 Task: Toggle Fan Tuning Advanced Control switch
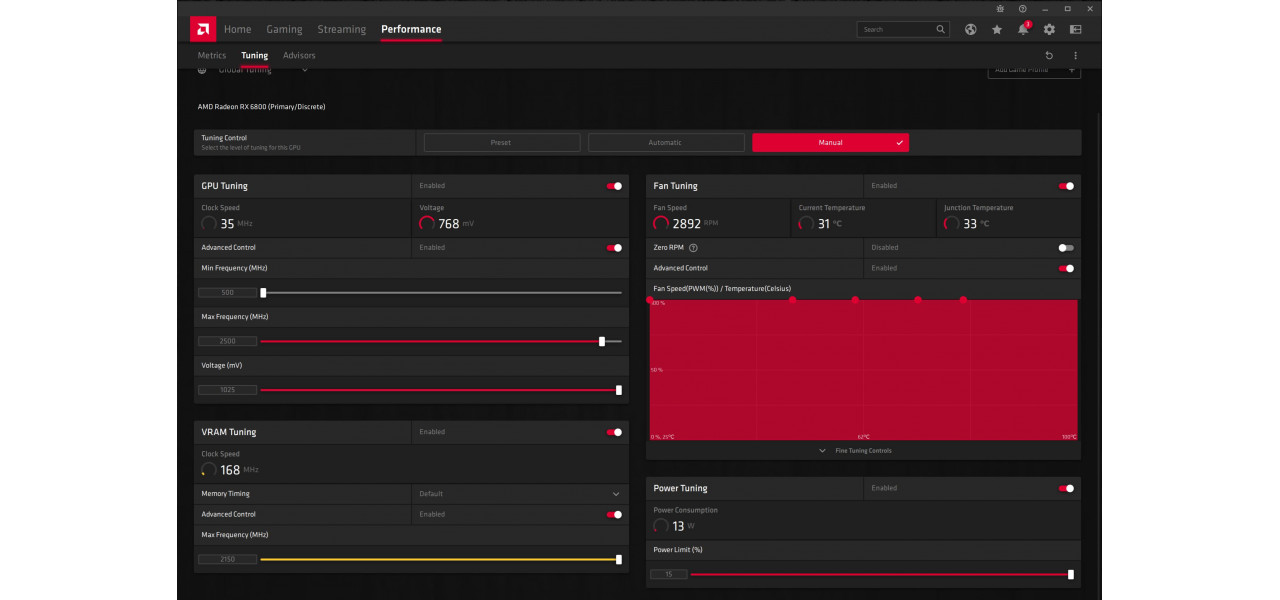pyautogui.click(x=1066, y=268)
